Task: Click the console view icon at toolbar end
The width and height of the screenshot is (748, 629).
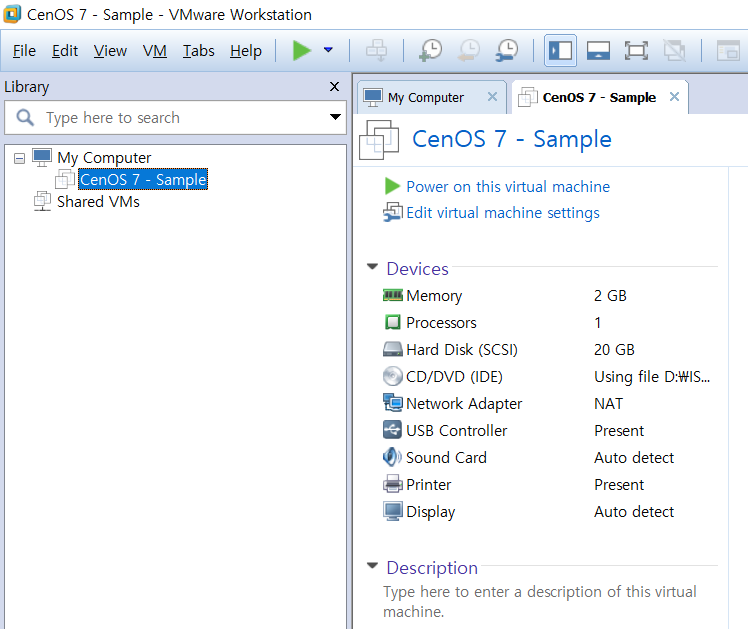Action: pos(728,50)
